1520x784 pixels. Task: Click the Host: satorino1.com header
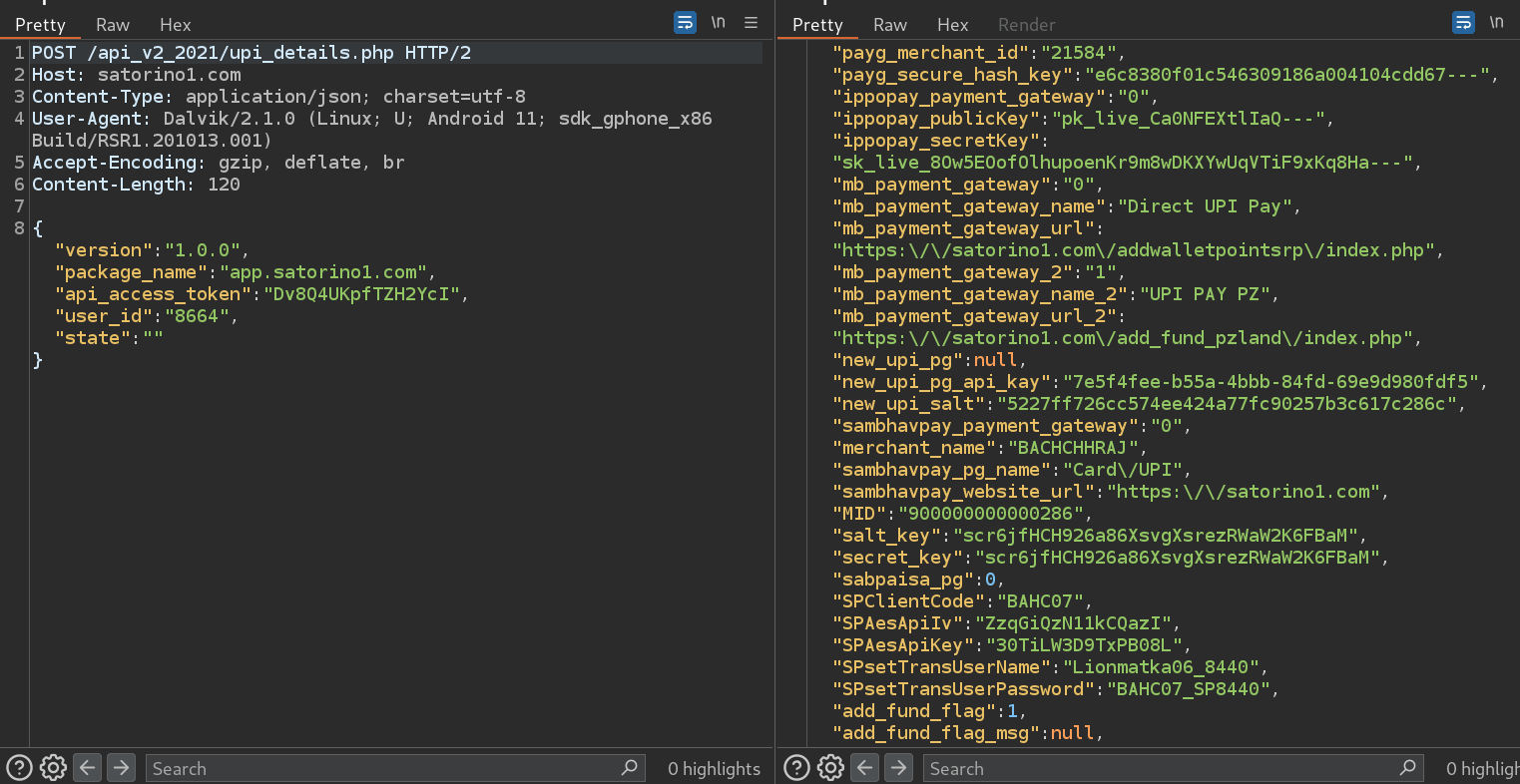point(137,75)
